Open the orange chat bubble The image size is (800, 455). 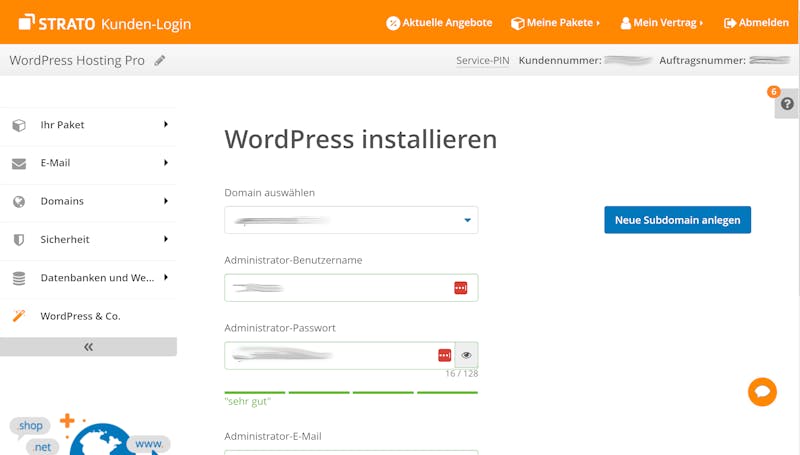coord(762,392)
